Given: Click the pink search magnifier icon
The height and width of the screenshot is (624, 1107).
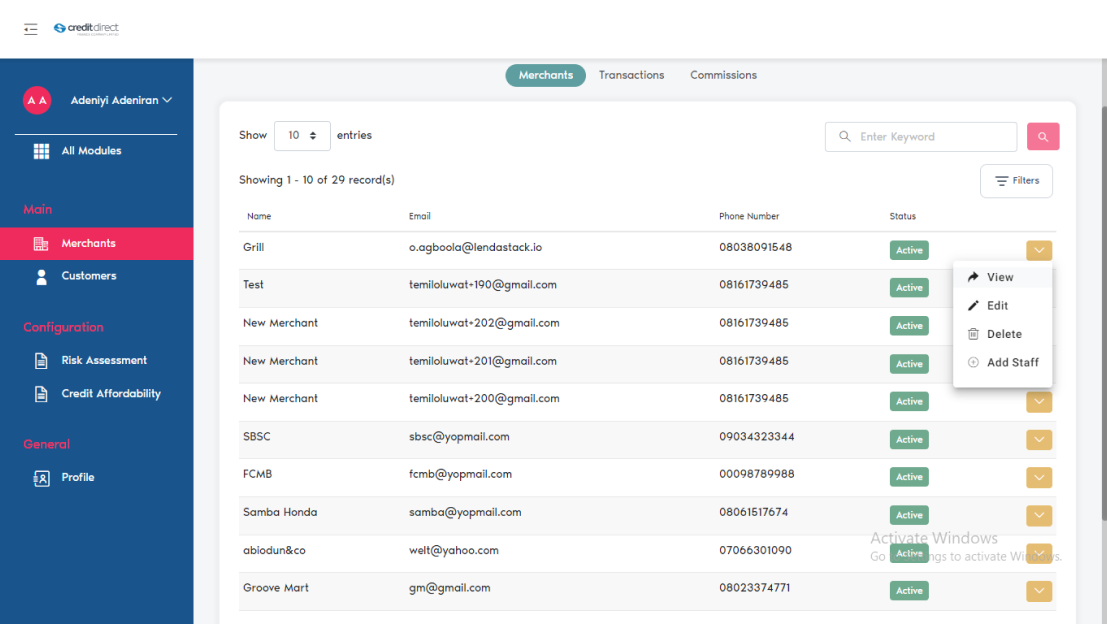Looking at the screenshot, I should coord(1043,136).
